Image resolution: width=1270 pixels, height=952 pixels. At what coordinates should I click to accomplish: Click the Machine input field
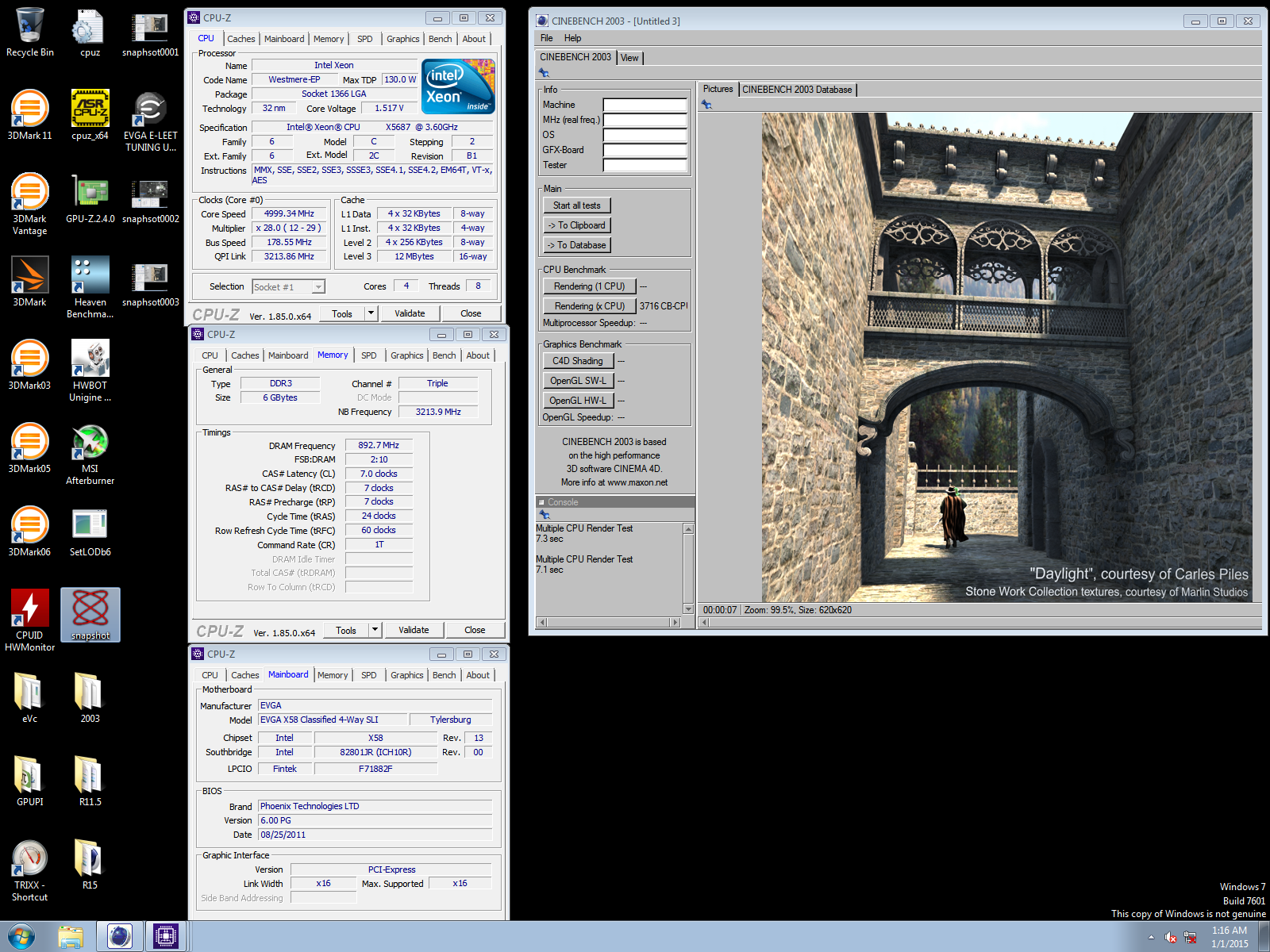645,105
